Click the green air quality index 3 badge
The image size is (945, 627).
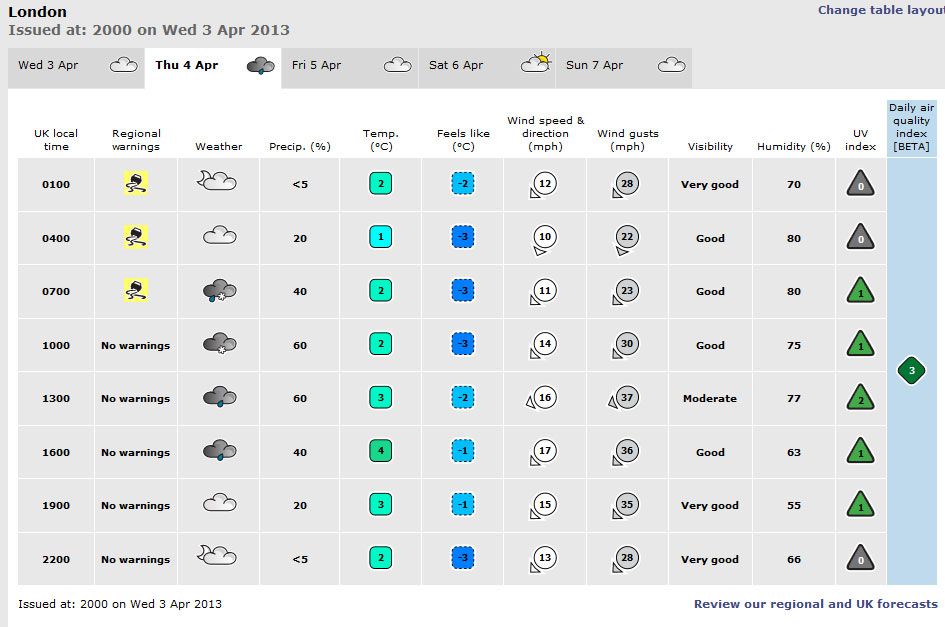[x=911, y=371]
